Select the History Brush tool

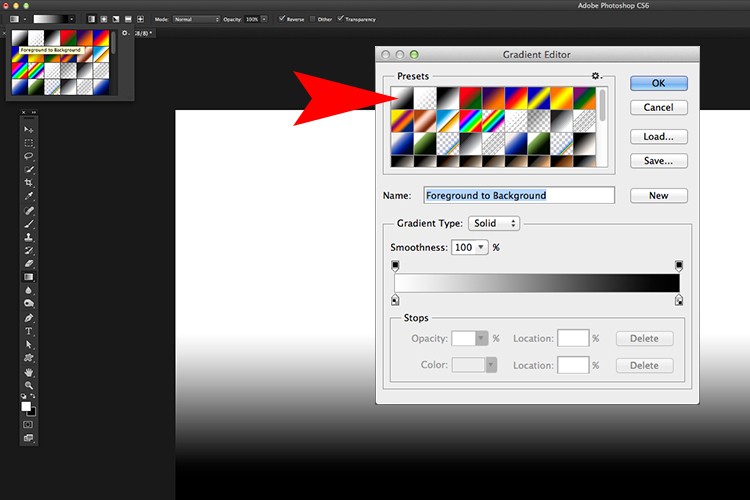pos(29,250)
